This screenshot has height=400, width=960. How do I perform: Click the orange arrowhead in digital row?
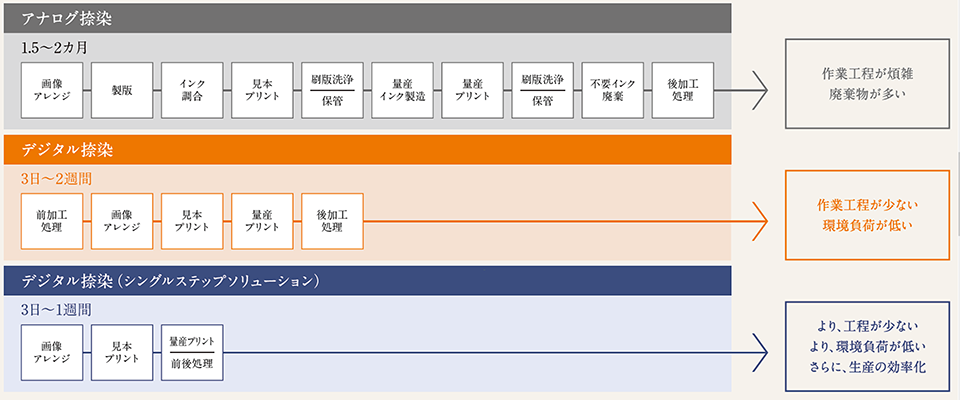pos(760,220)
